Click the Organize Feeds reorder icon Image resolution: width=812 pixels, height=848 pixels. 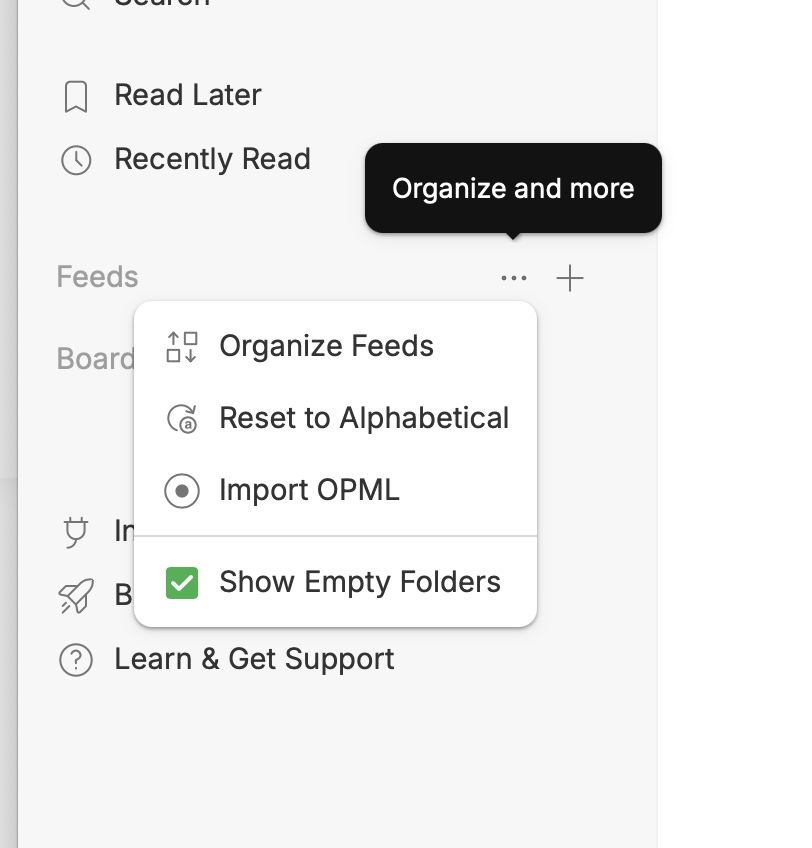182,347
